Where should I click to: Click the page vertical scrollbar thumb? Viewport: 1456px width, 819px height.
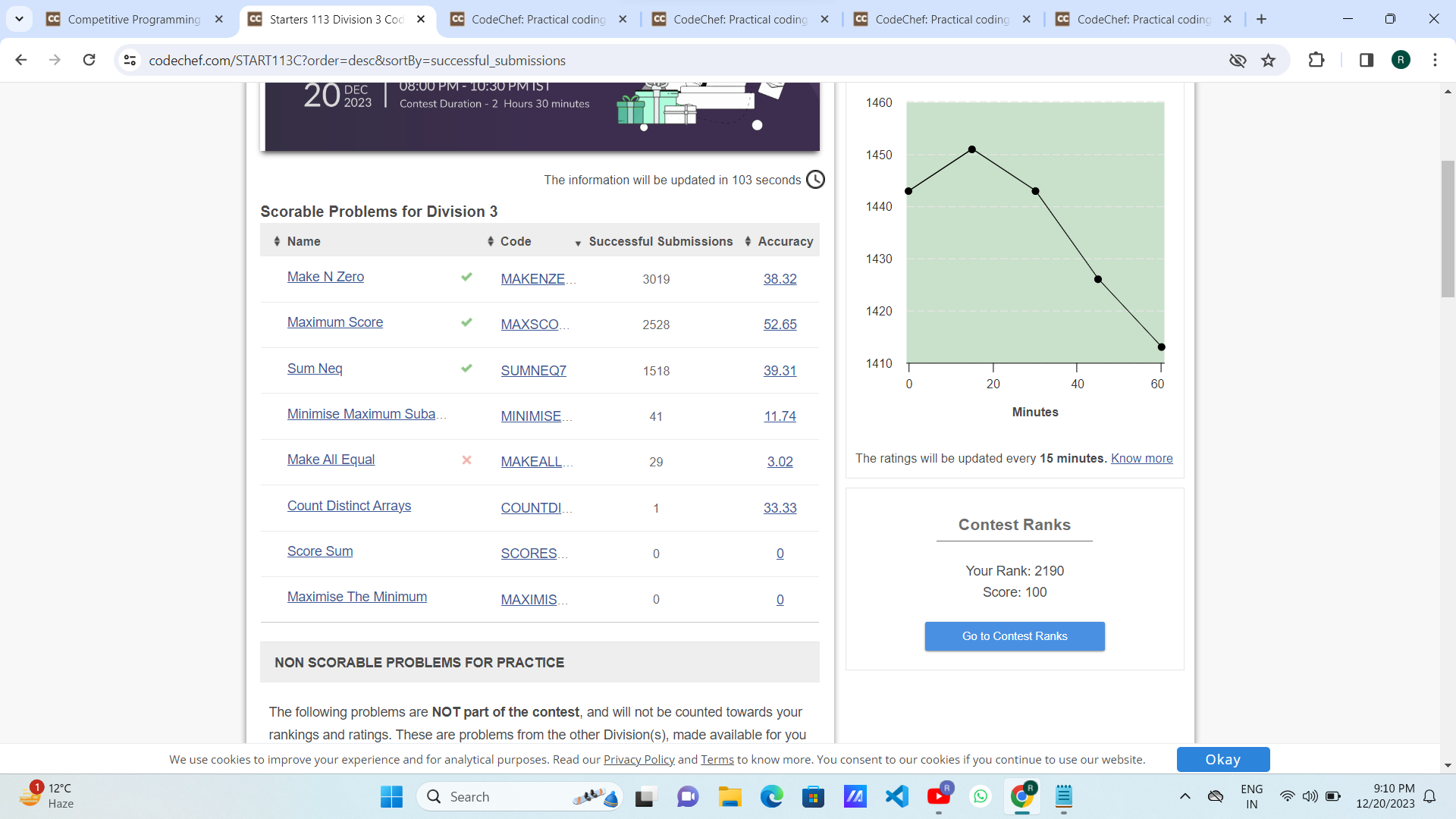(x=1448, y=227)
